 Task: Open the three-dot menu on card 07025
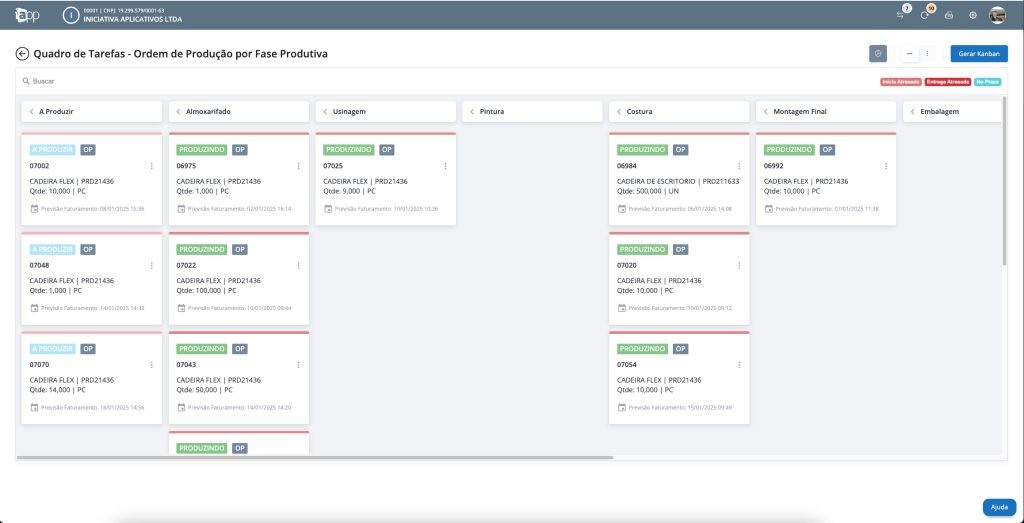(x=445, y=166)
